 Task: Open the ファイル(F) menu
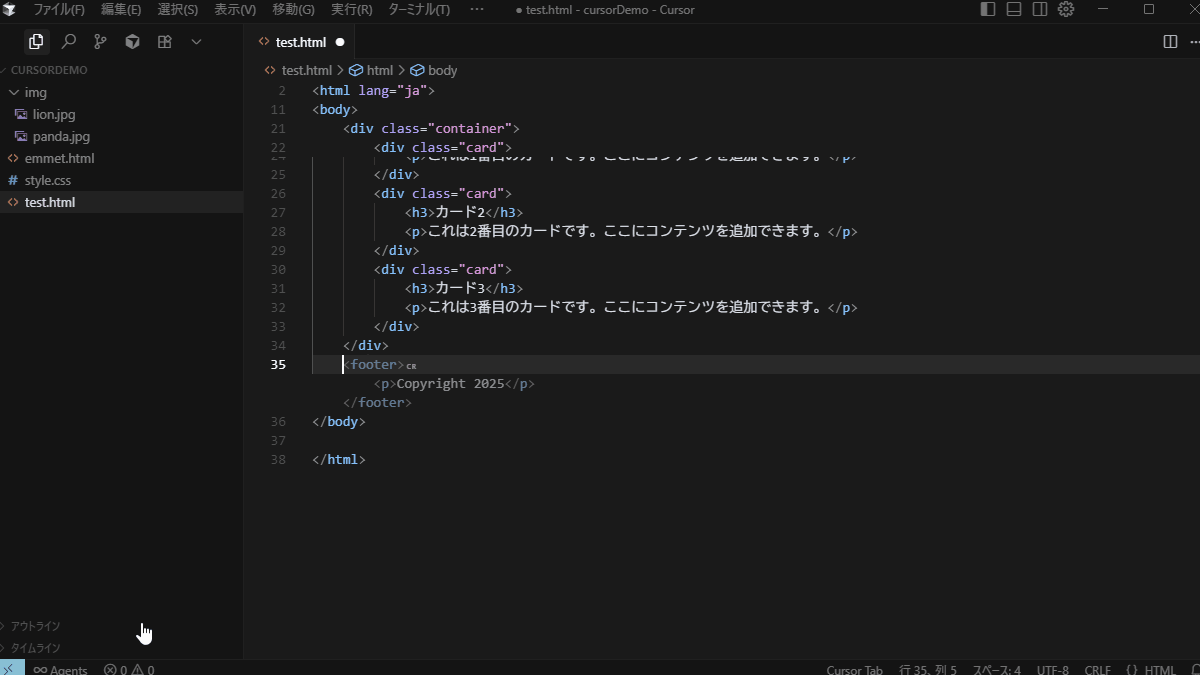tap(59, 9)
